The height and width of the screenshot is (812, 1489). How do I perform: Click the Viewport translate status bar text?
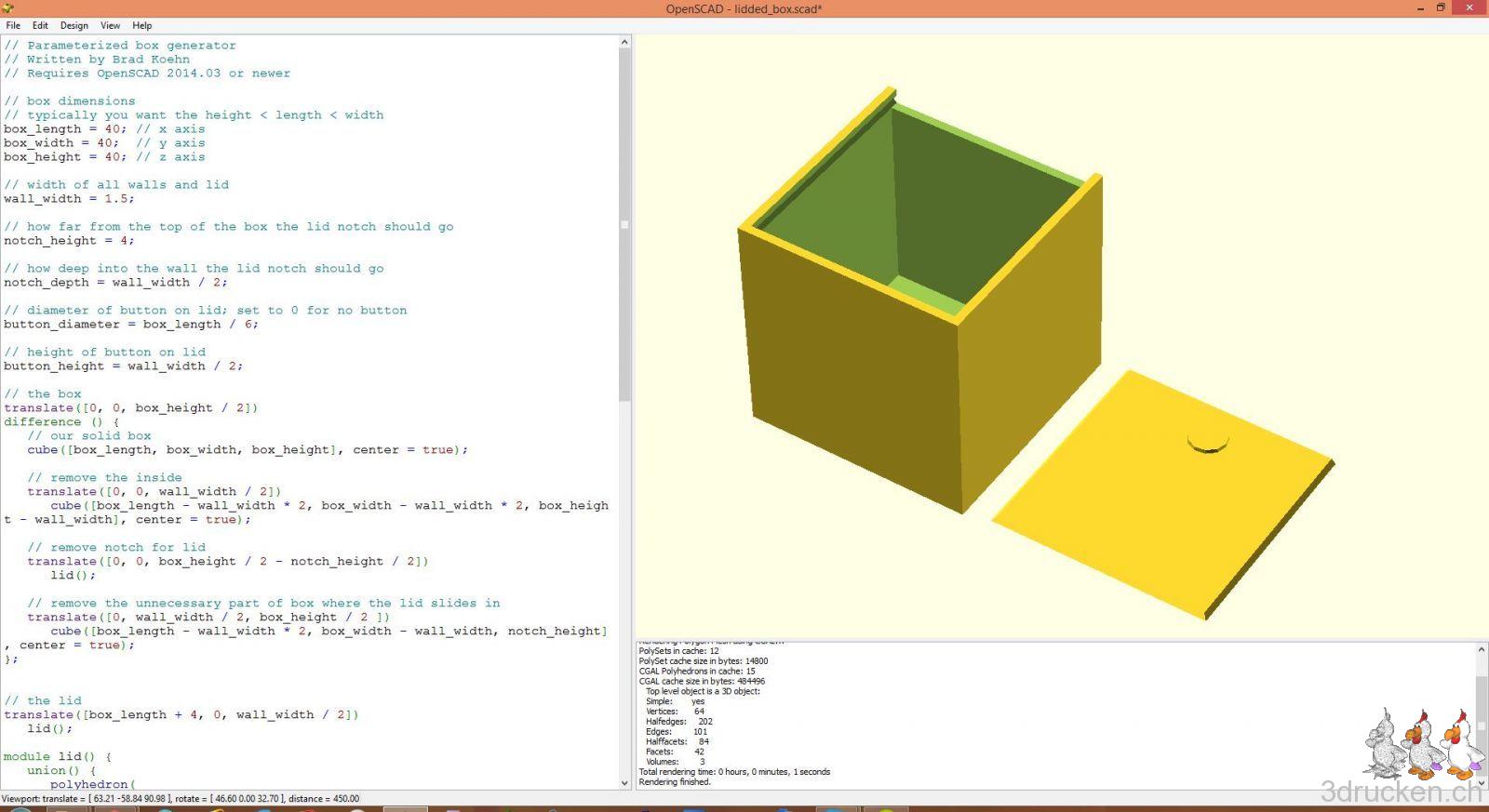point(181,798)
